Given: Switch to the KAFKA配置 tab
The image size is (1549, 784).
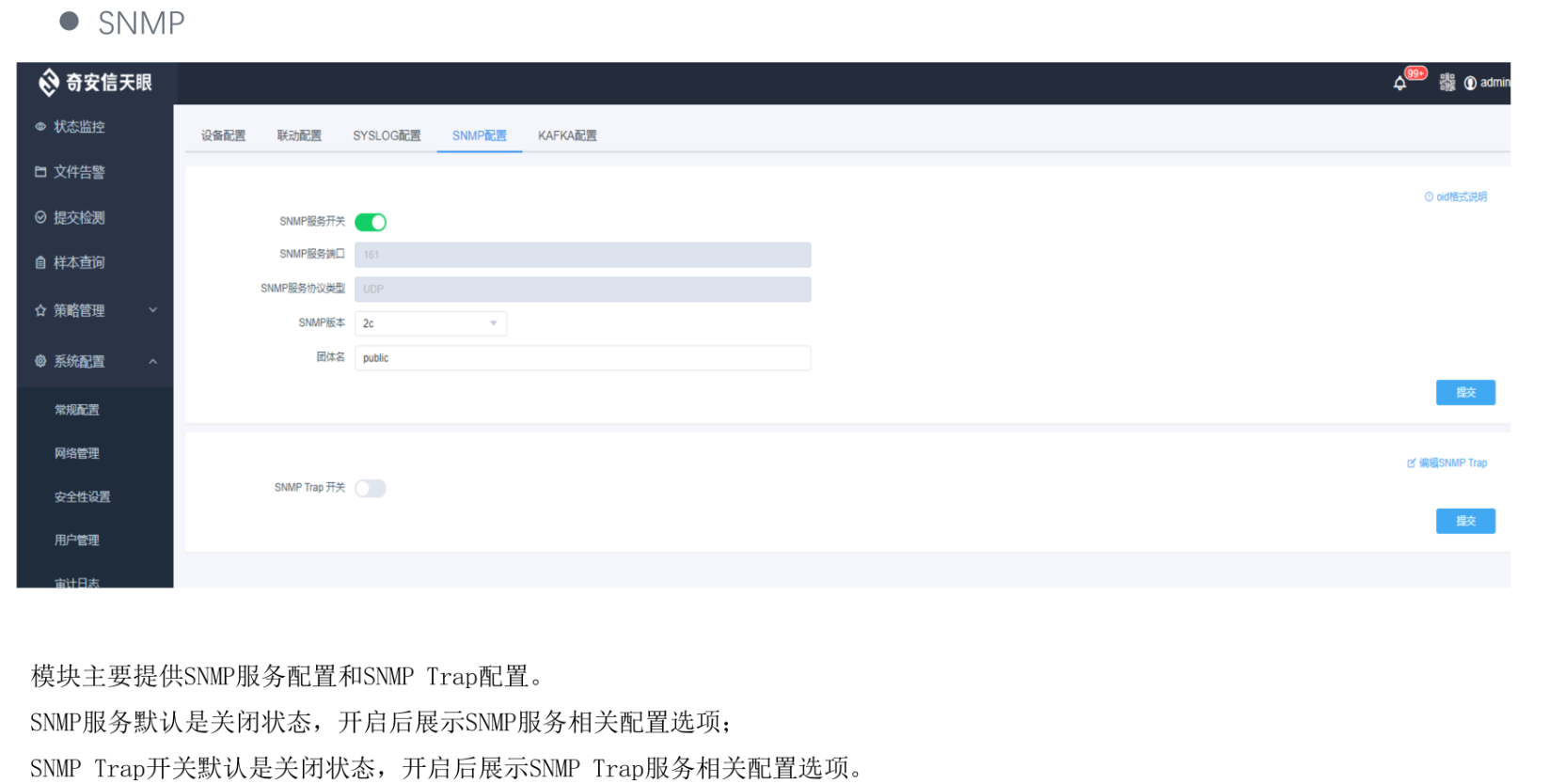Looking at the screenshot, I should click(567, 135).
